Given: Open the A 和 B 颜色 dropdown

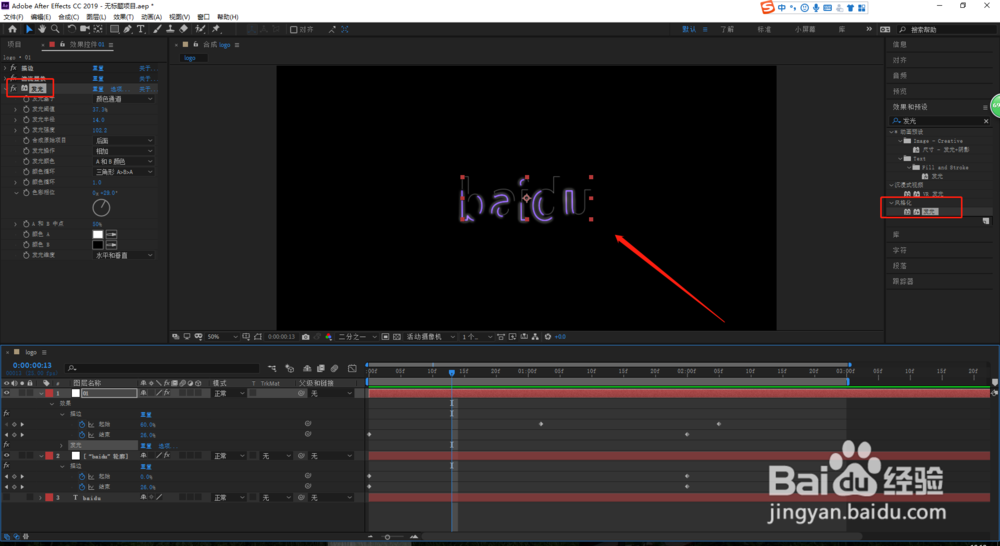Looking at the screenshot, I should [x=124, y=161].
